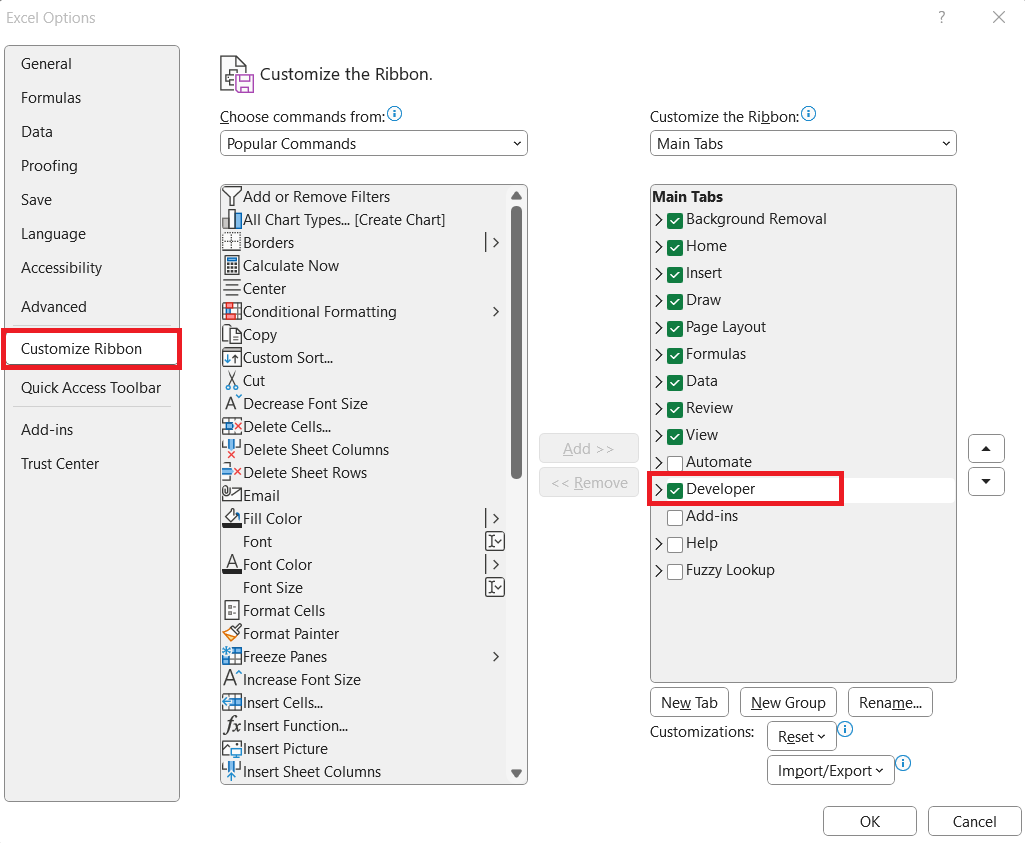Click commands list scrollbar down arrow
This screenshot has width=1025, height=843.
click(516, 773)
